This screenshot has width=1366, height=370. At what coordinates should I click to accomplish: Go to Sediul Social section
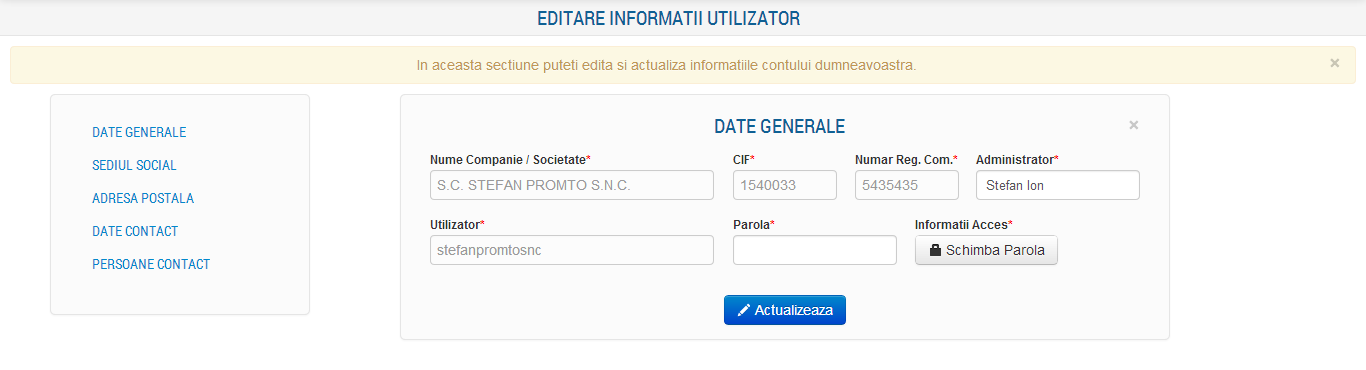coord(134,165)
